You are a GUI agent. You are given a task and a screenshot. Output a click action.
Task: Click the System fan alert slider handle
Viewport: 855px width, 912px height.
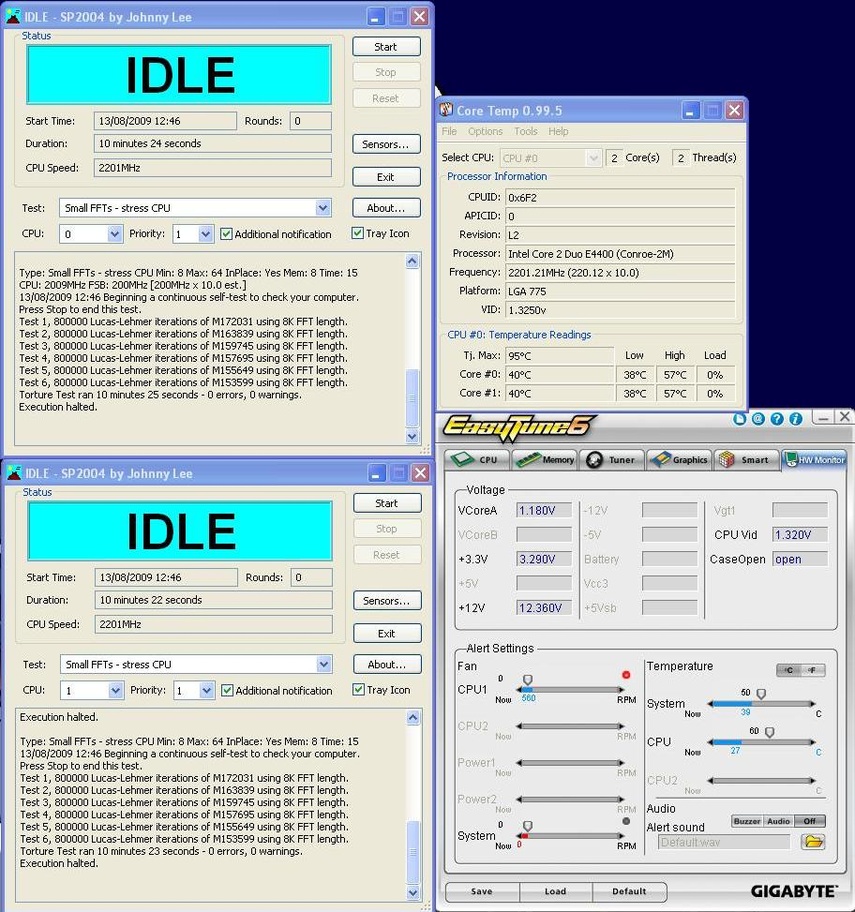[x=528, y=826]
